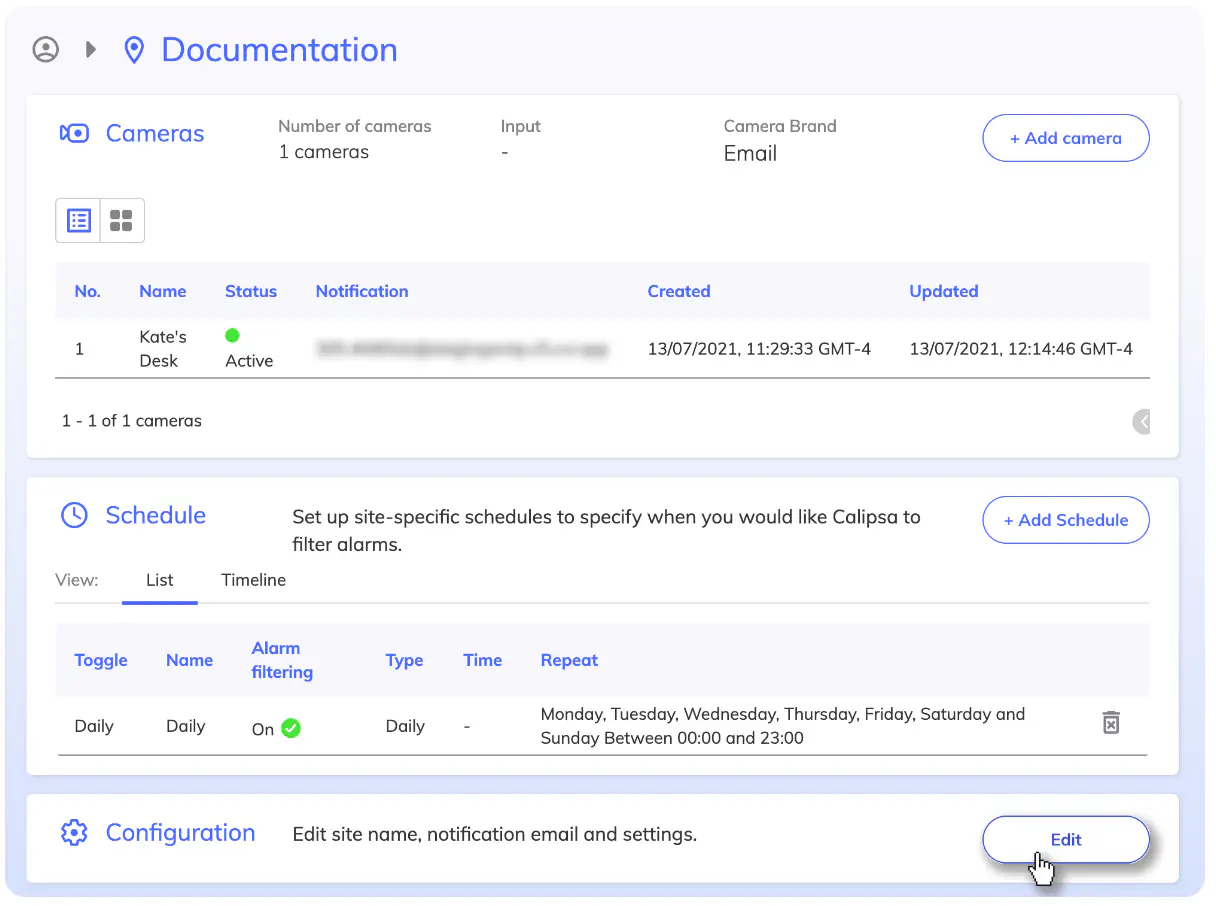This screenshot has width=1216, height=906.
Task: Sort cameras by Updated column
Action: [944, 291]
